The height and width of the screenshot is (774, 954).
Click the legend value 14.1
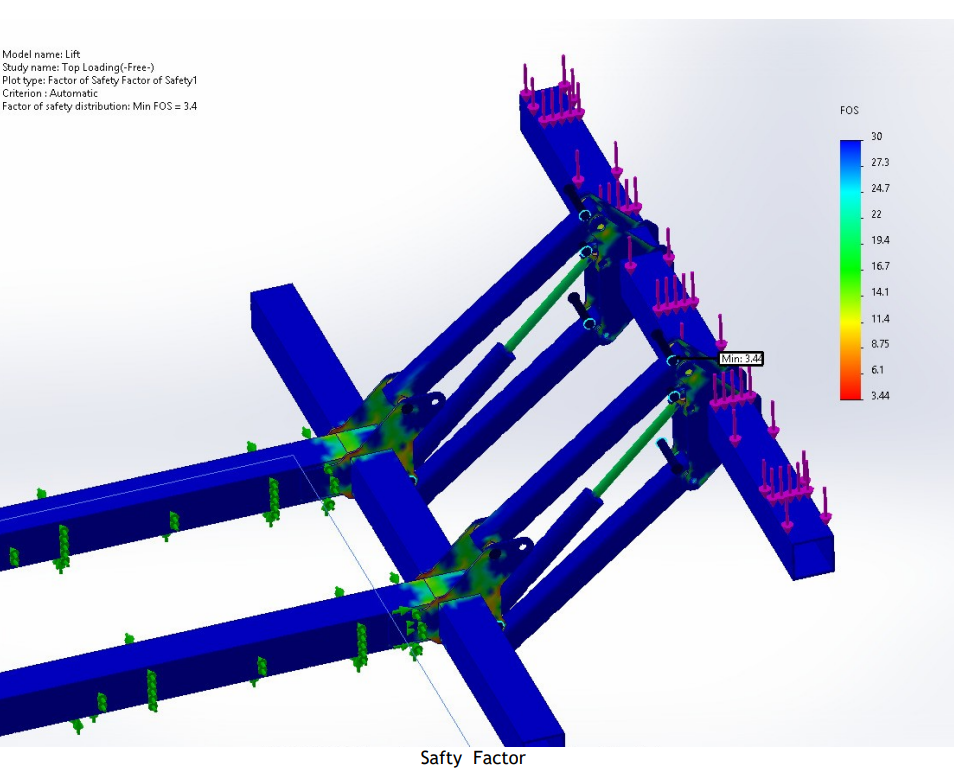coord(880,292)
